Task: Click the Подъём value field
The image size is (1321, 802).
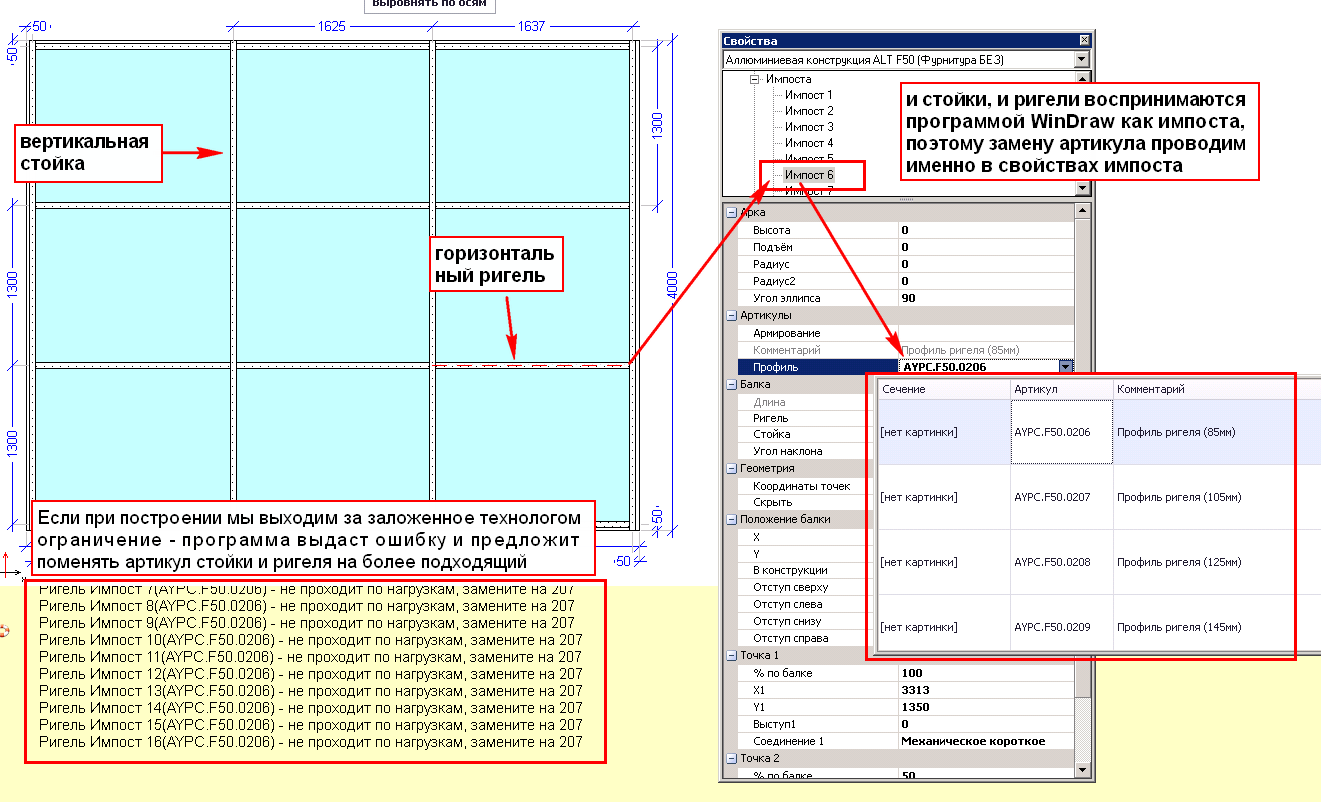Action: click(986, 247)
